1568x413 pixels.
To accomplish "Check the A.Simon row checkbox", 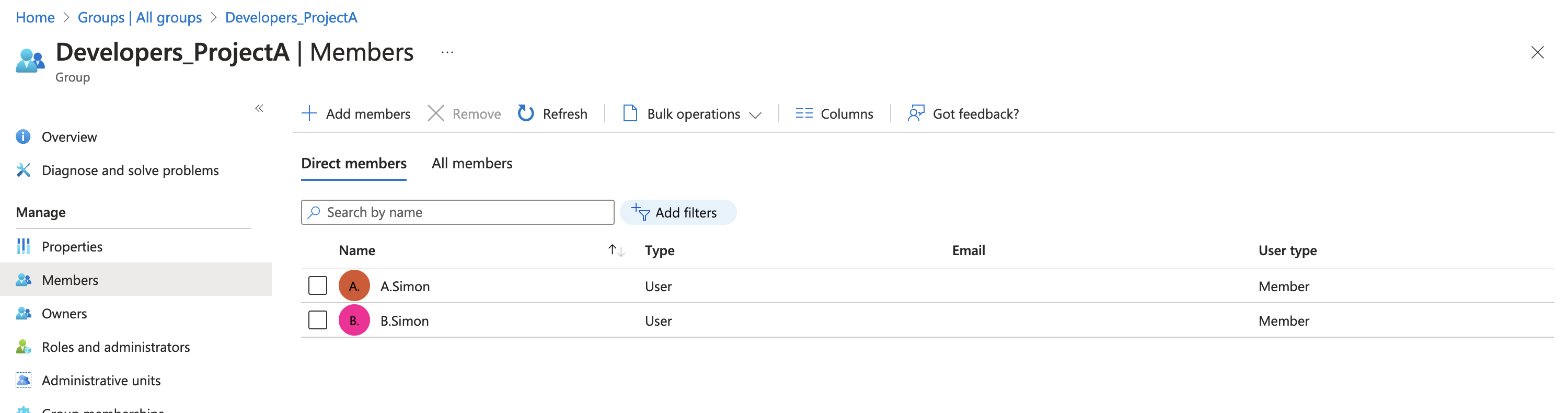I will point(318,285).
